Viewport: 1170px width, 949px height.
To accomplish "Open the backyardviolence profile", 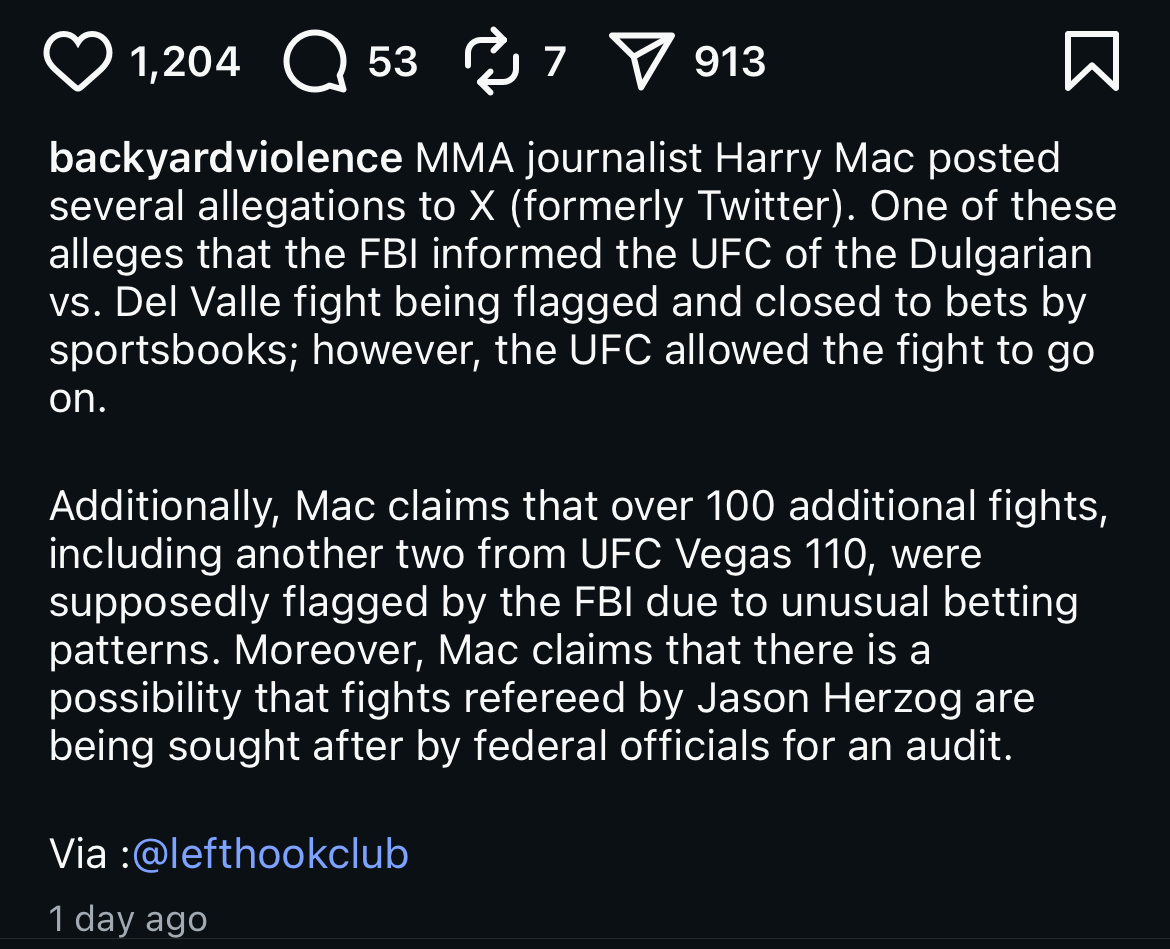I will point(226,158).
